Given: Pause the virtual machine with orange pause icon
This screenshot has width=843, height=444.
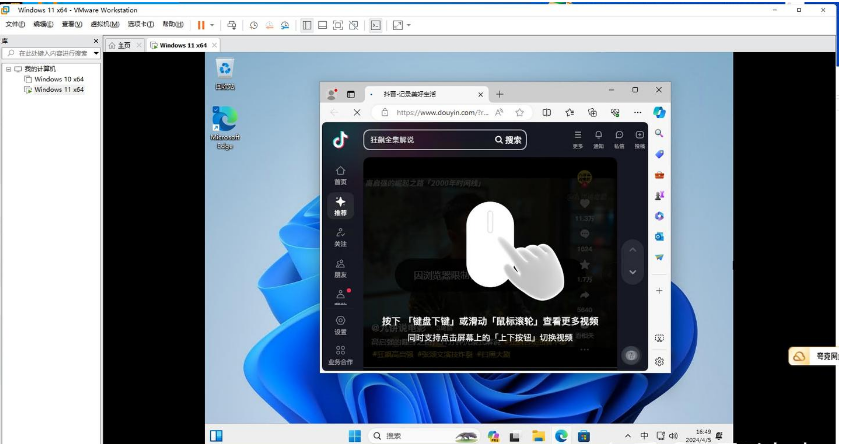Looking at the screenshot, I should click(201, 25).
